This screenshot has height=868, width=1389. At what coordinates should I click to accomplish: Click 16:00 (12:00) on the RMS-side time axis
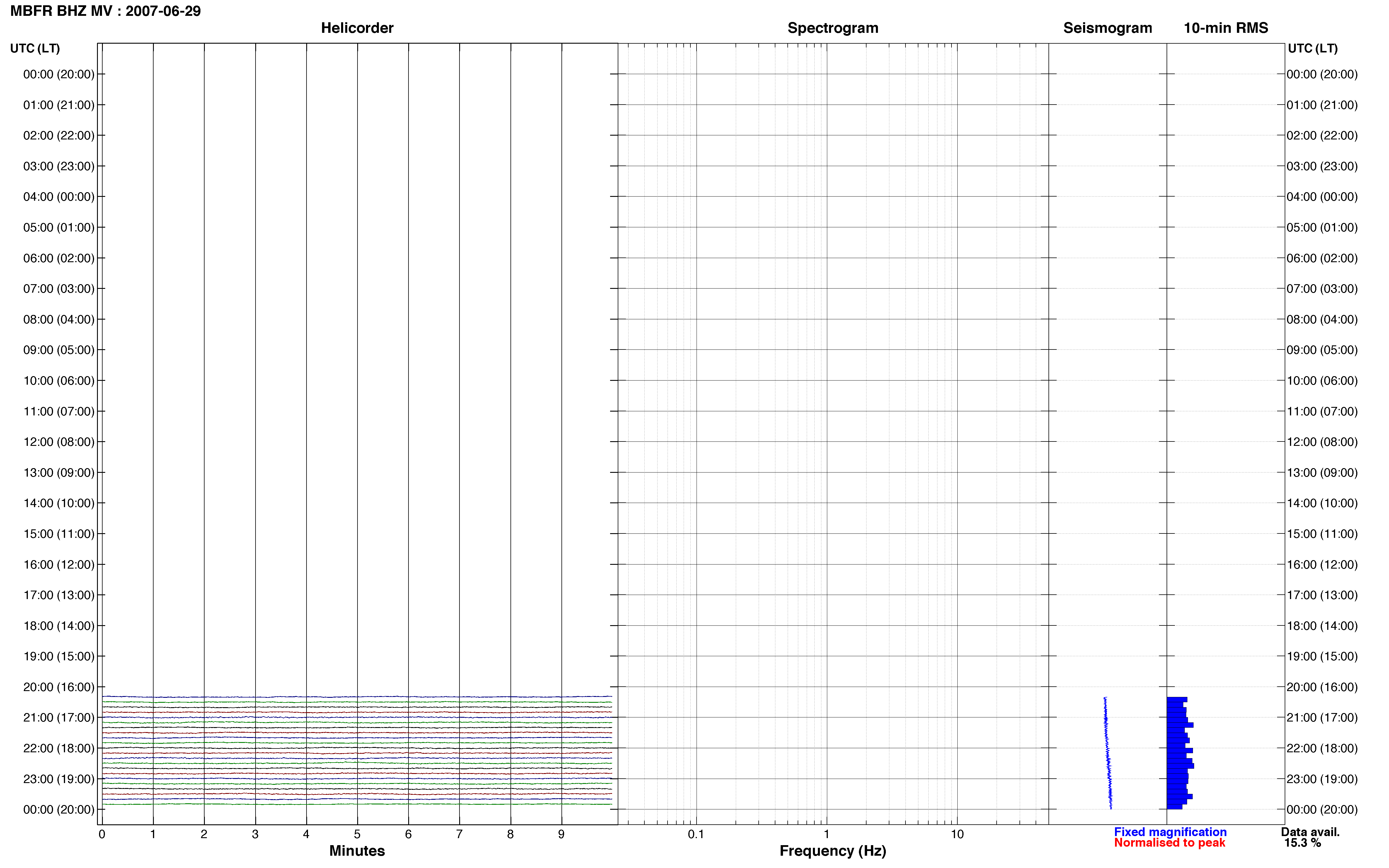pos(1322,564)
